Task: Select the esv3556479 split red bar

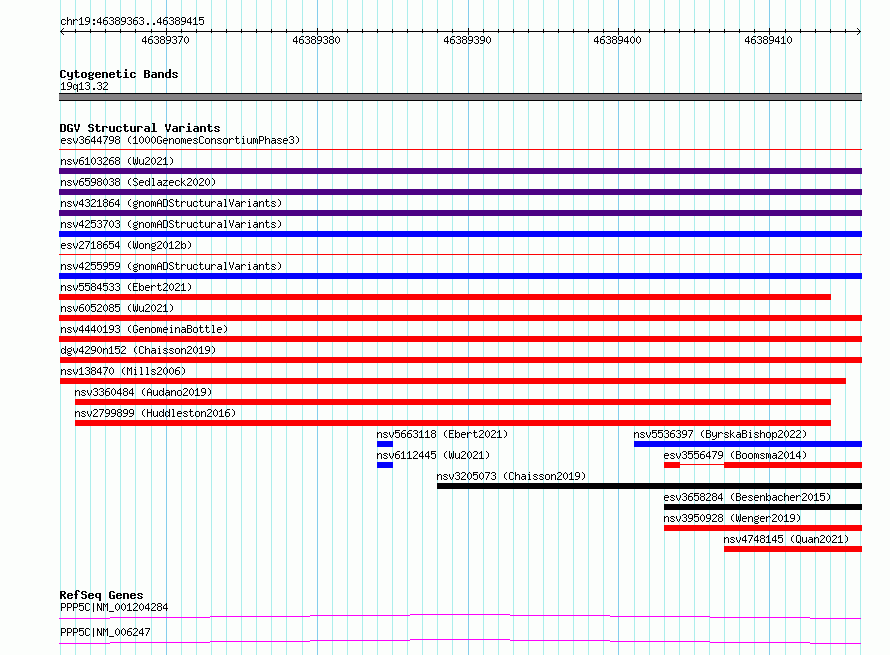Action: click(x=763, y=465)
